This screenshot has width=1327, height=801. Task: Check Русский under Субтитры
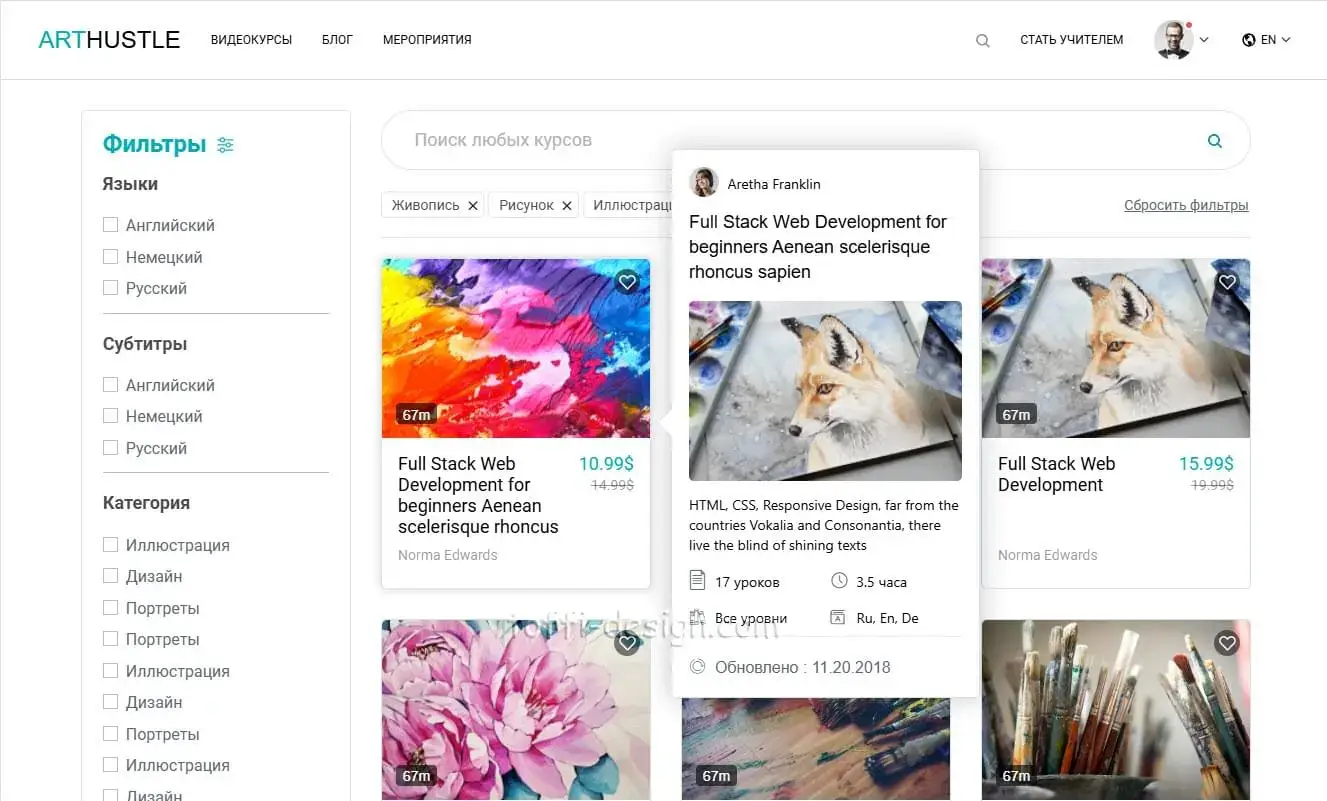[110, 448]
